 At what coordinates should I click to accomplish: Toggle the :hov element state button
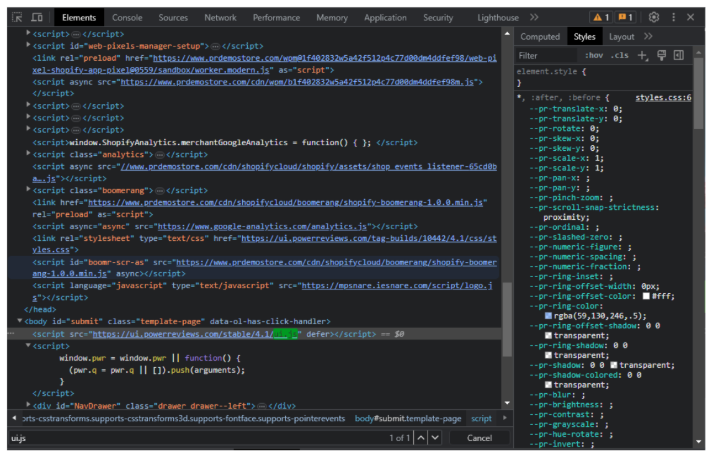point(594,55)
